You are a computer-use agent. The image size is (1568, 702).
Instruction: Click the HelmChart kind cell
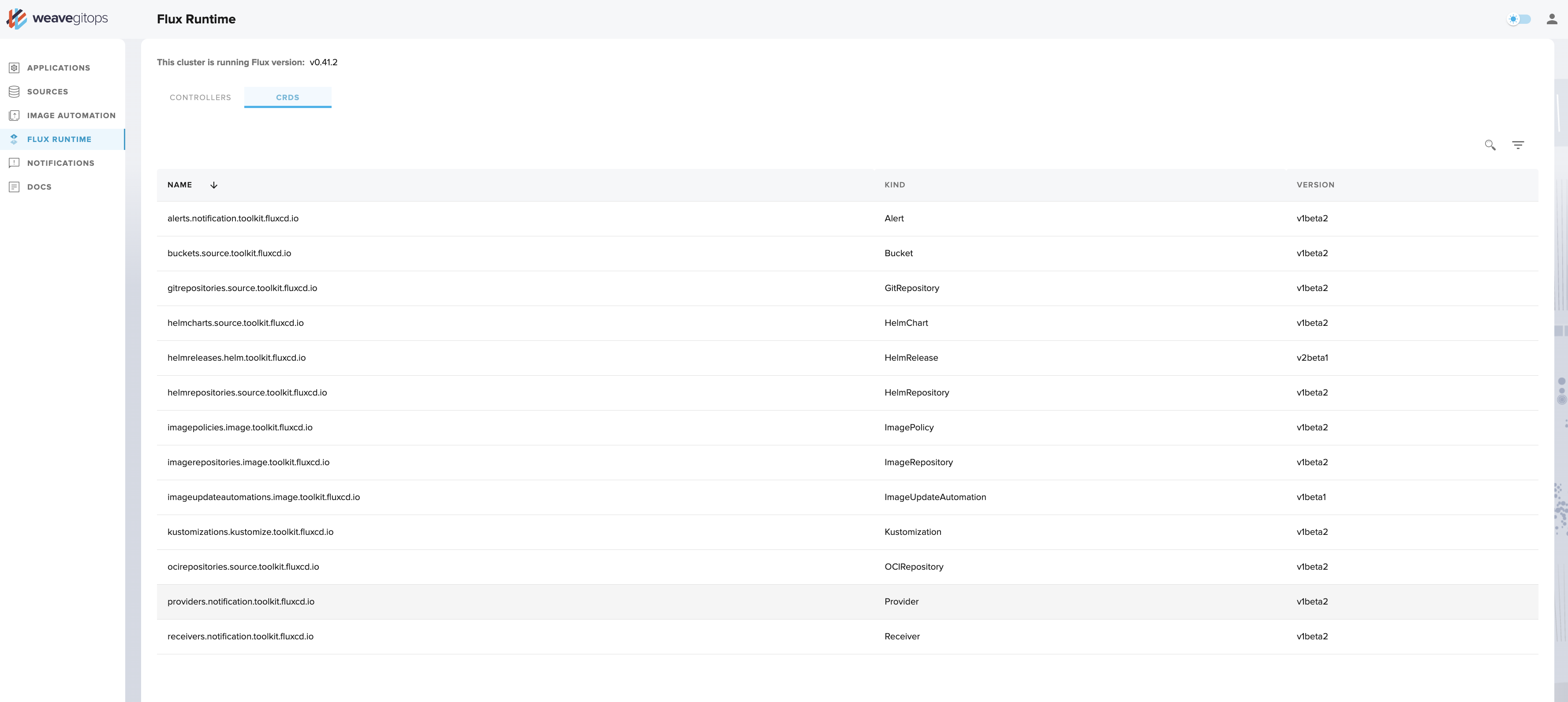[x=906, y=323]
